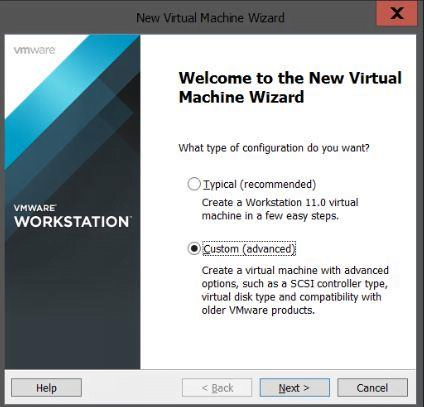This screenshot has width=424, height=407.
Task: Click the 'older VMware products.' description line
Action: (258, 310)
